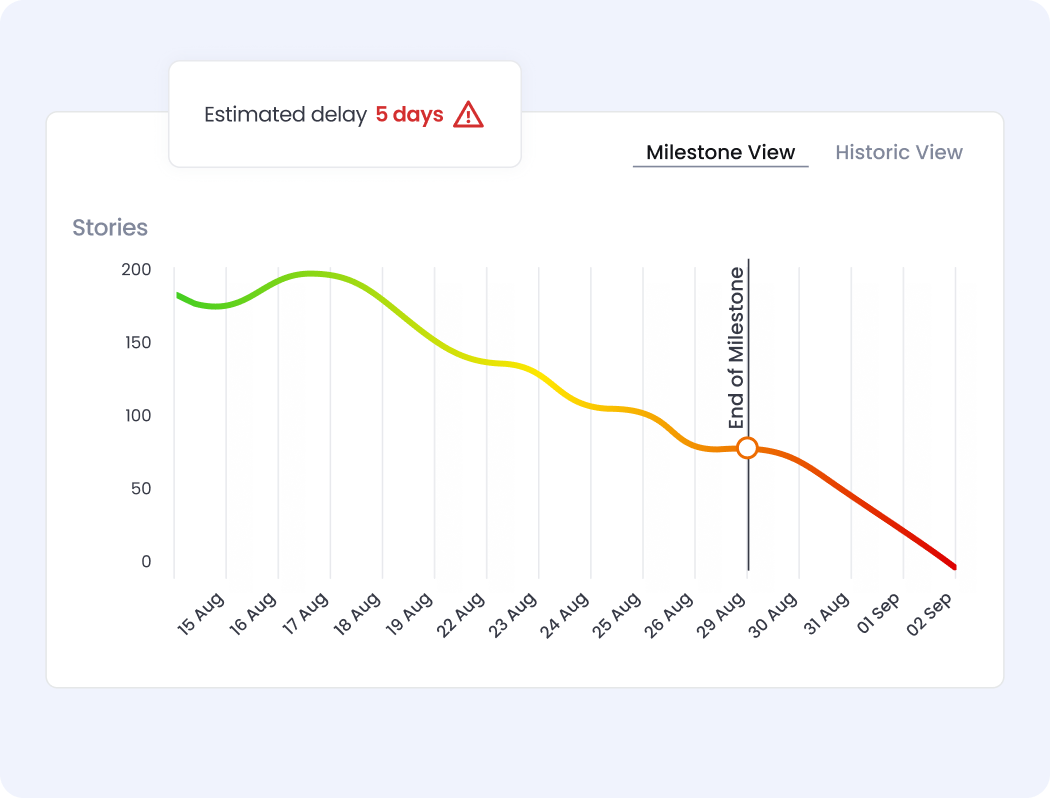Select the 100 y-axis label
Image resolution: width=1050 pixels, height=798 pixels.
136,416
